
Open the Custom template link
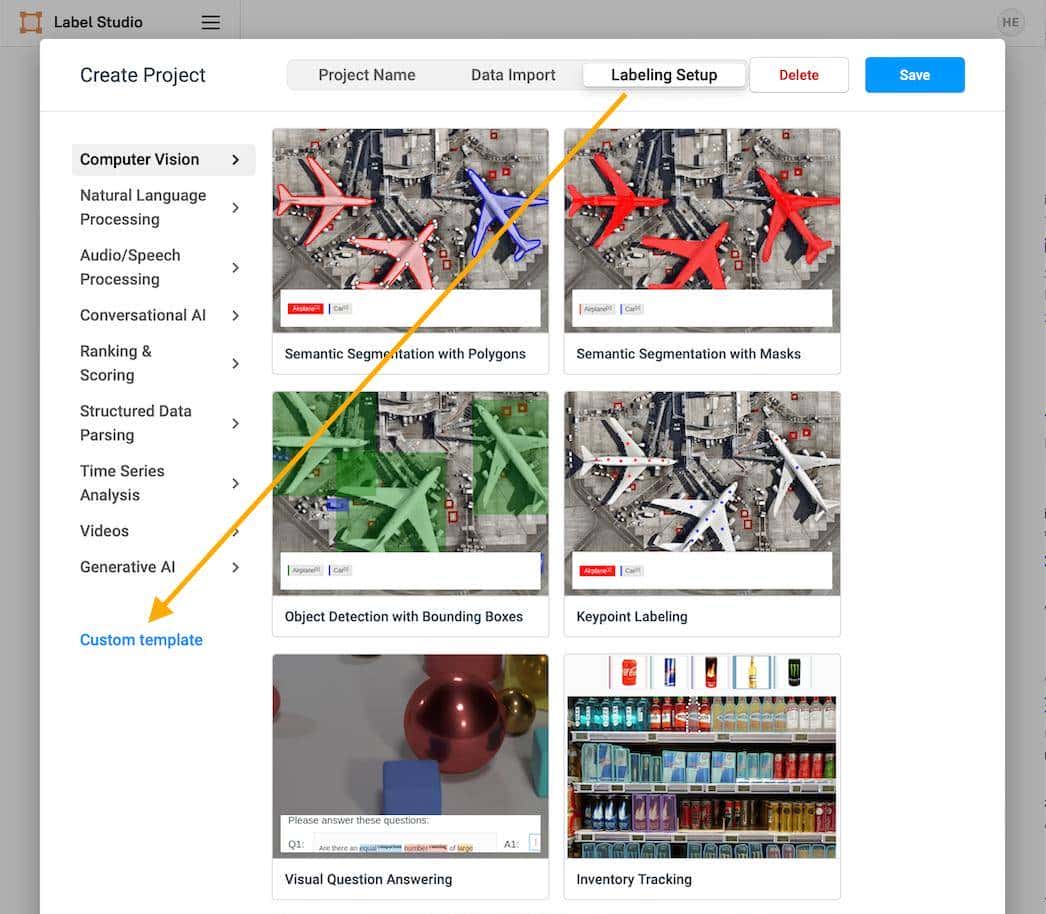tap(141, 640)
